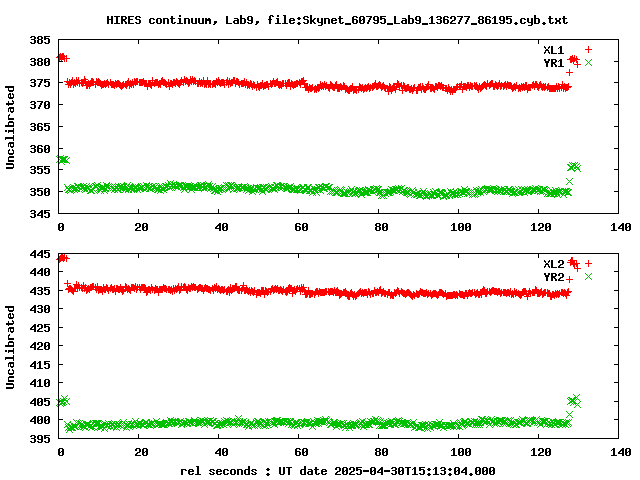Screen dimensions: 640x480
Task: Click the 440 y-axis tick label
Action: pos(40,272)
